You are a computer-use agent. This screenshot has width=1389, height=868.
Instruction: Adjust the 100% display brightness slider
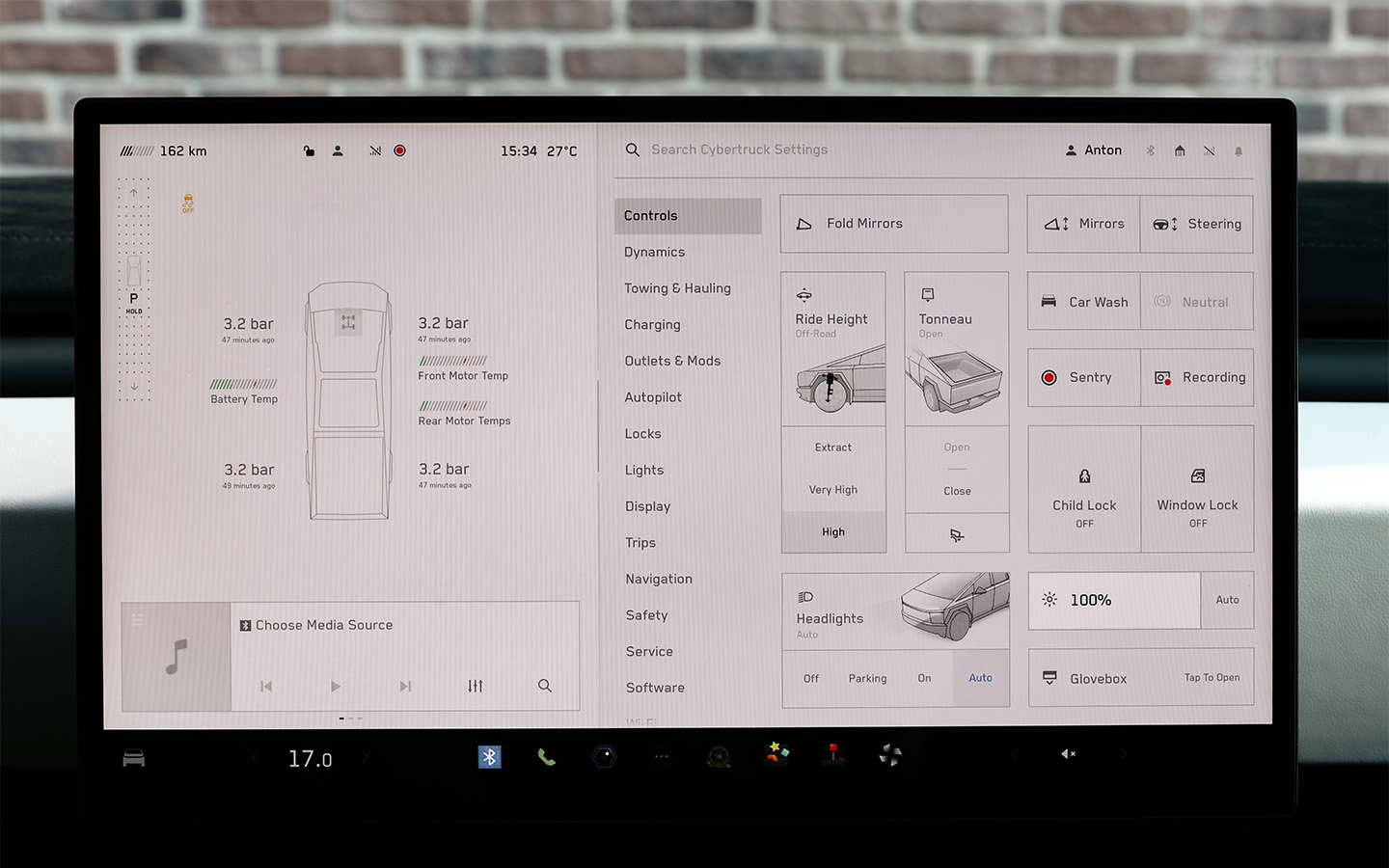[x=1114, y=600]
